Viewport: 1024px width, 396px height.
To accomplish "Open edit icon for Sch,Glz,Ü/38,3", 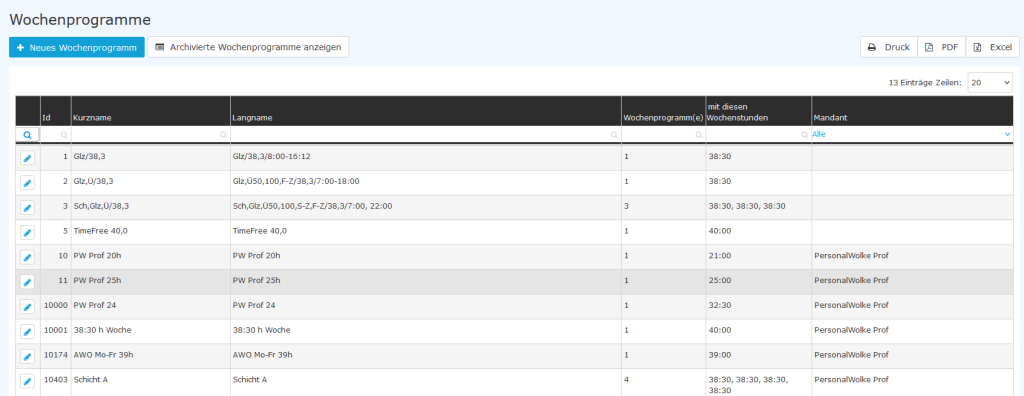I will tap(27, 207).
